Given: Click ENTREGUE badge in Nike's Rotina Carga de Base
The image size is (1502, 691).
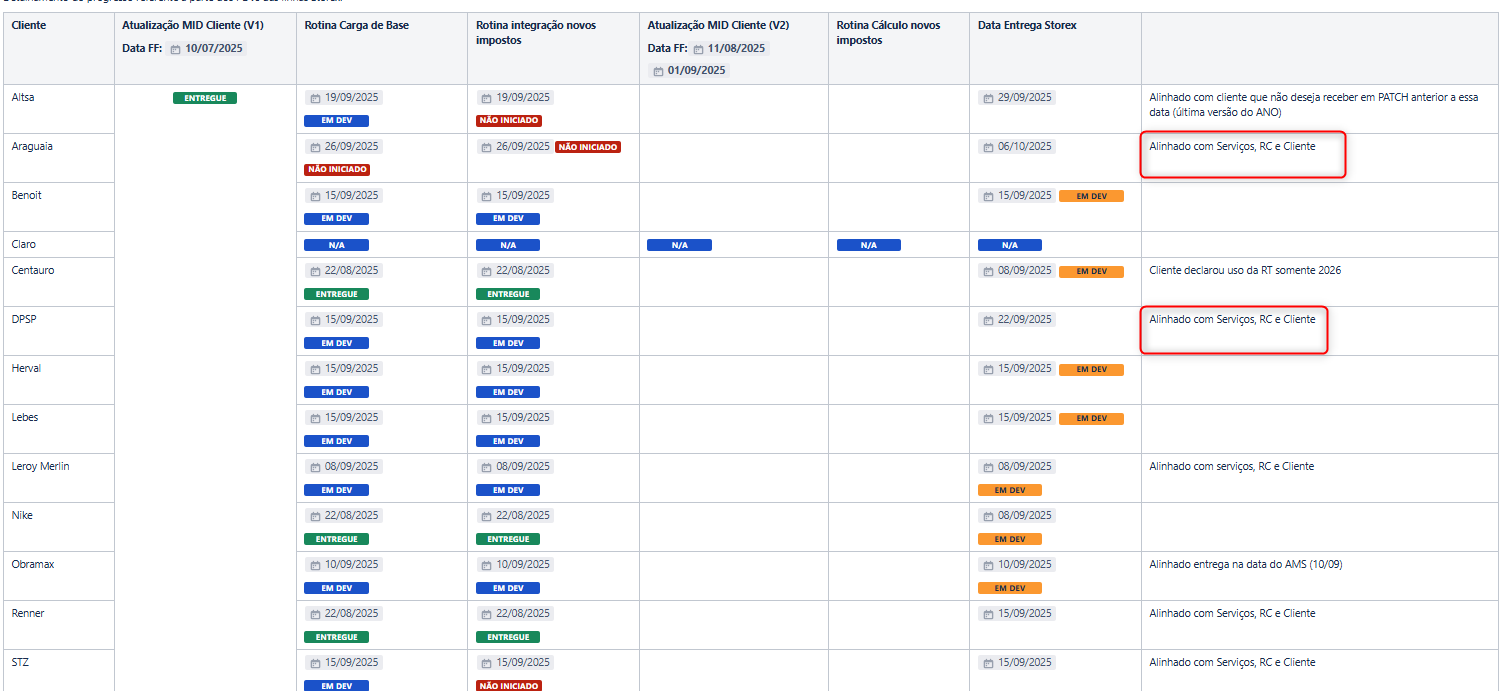Looking at the screenshot, I should tap(336, 539).
